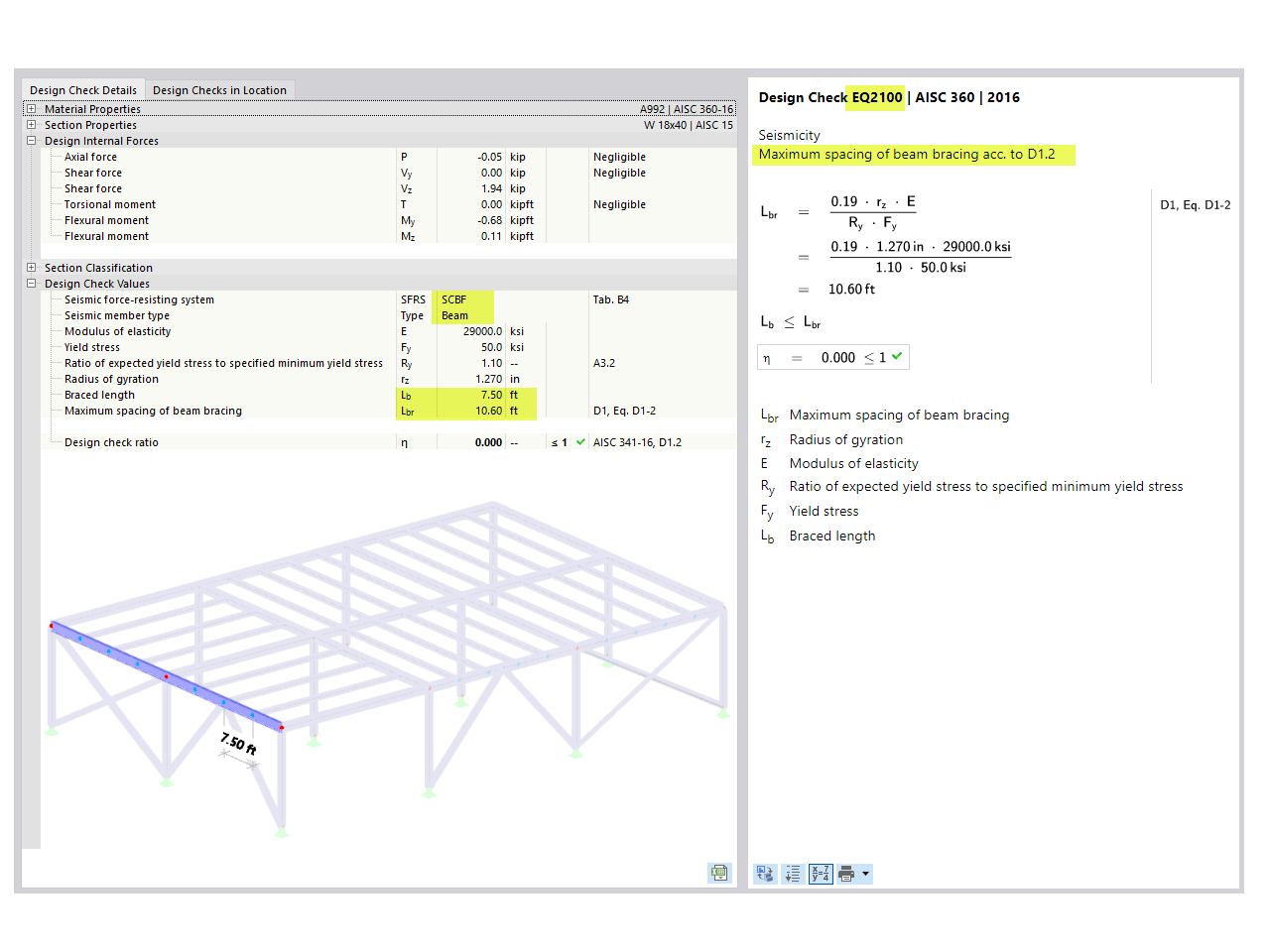Toggle the formula display mode
Image resolution: width=1270 pixels, height=952 pixels.
(x=820, y=873)
